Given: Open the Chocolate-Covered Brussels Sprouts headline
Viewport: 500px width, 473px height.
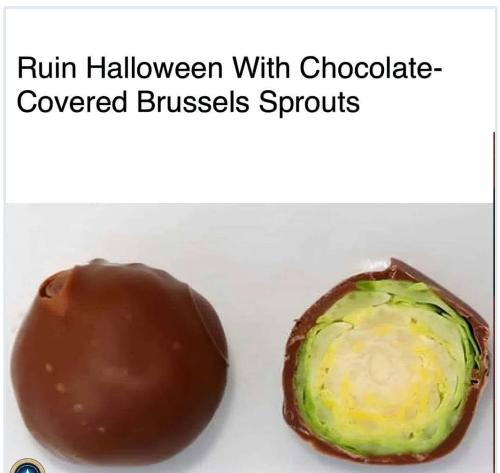Looking at the screenshot, I should click(x=229, y=85).
